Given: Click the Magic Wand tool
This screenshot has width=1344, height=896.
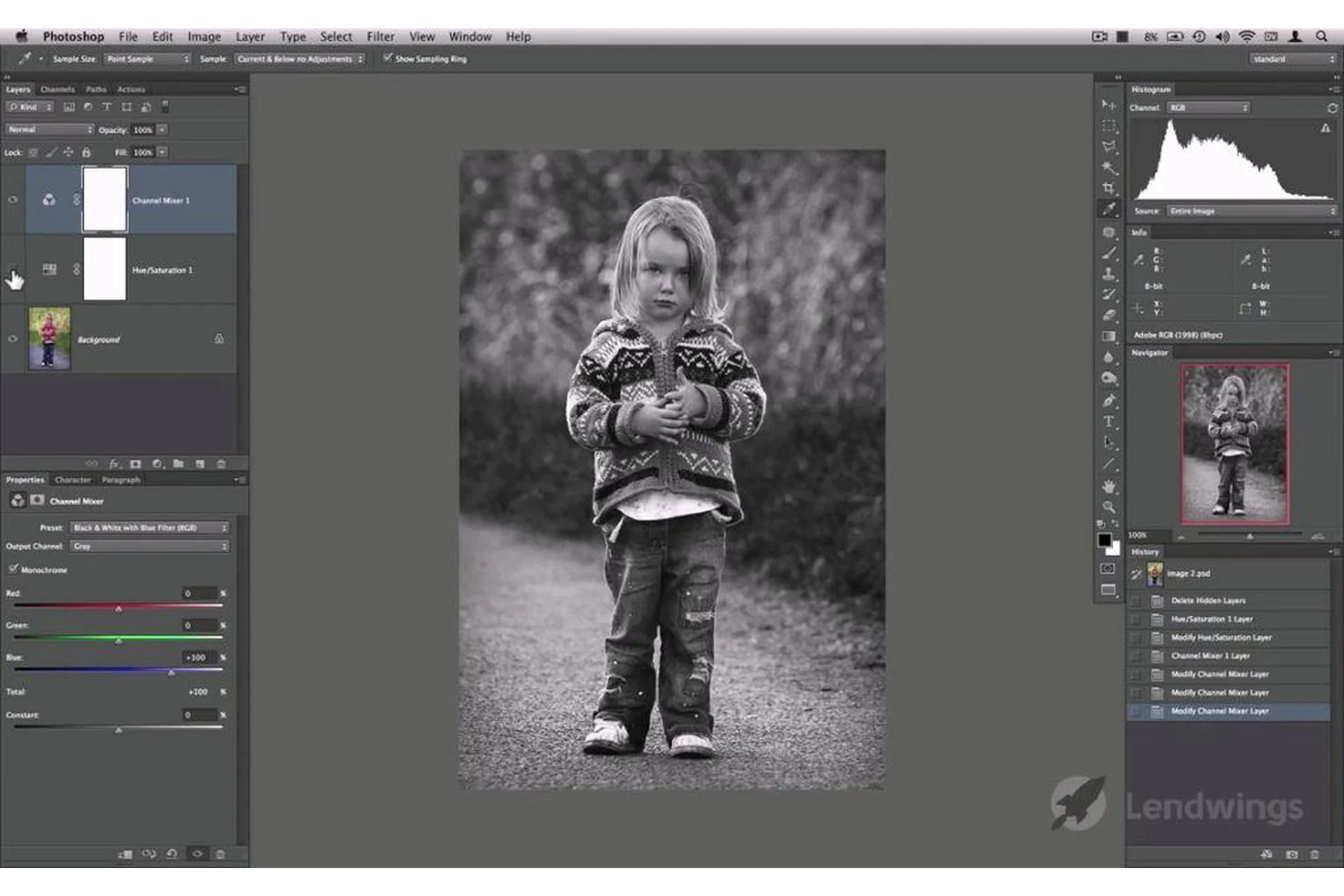Looking at the screenshot, I should (1108, 167).
